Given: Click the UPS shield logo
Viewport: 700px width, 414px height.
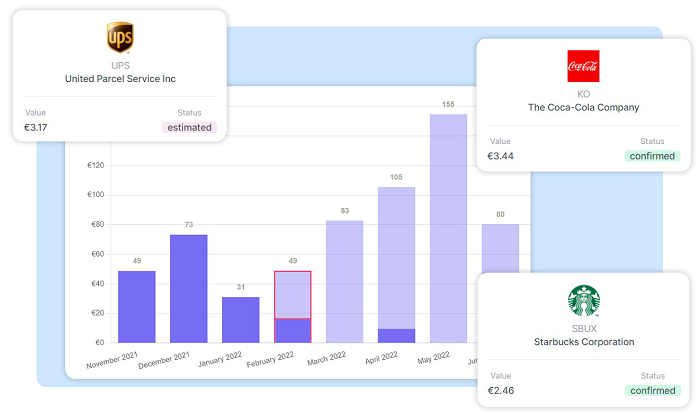Looking at the screenshot, I should 120,39.
